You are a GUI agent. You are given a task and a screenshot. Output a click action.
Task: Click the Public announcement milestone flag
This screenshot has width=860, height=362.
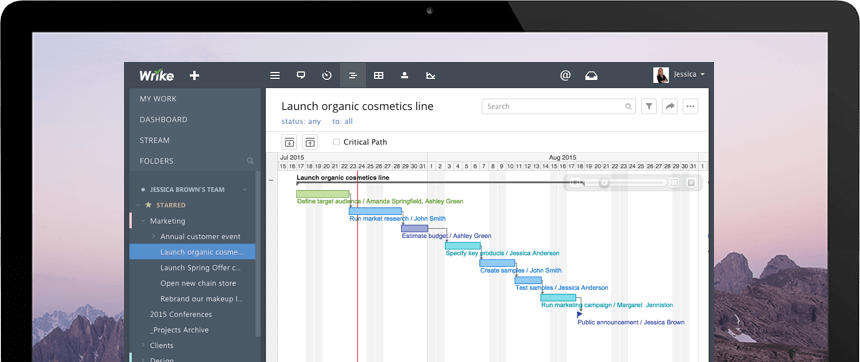[x=580, y=315]
